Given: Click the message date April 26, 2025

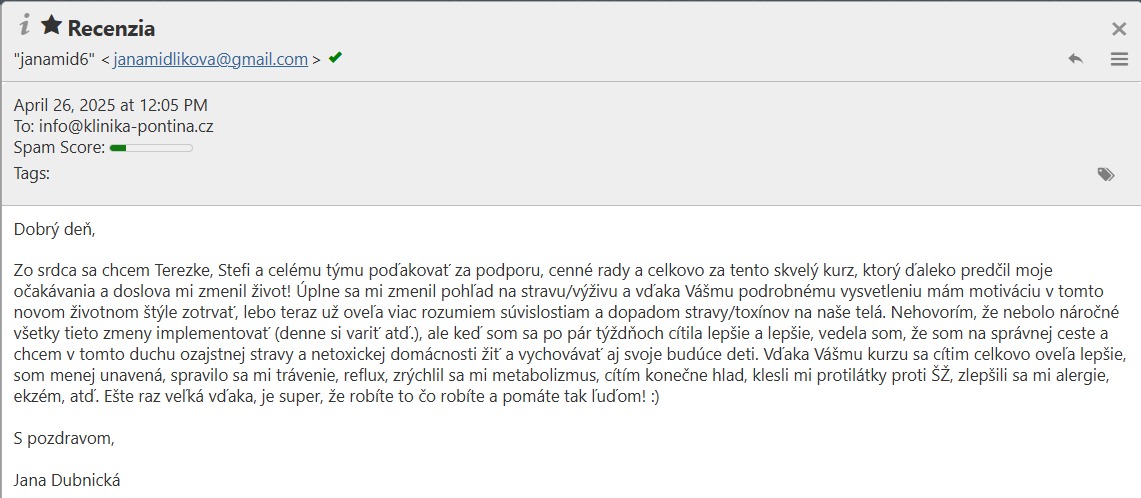Looking at the screenshot, I should (111, 105).
